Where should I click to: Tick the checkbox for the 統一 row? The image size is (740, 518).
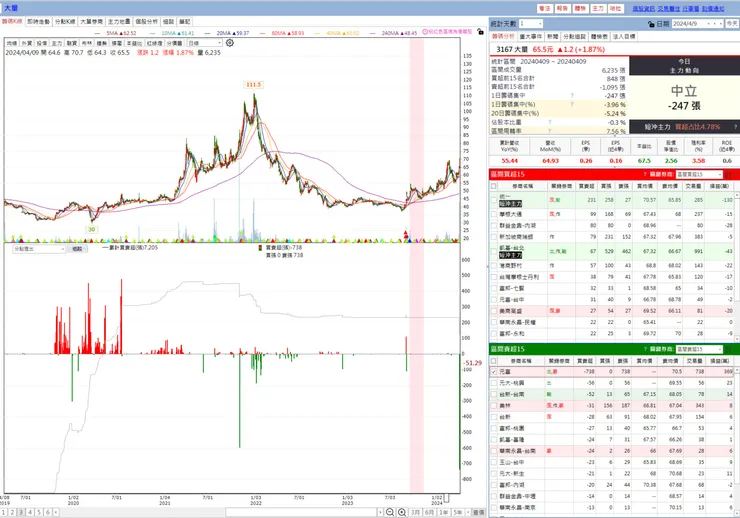tap(494, 200)
